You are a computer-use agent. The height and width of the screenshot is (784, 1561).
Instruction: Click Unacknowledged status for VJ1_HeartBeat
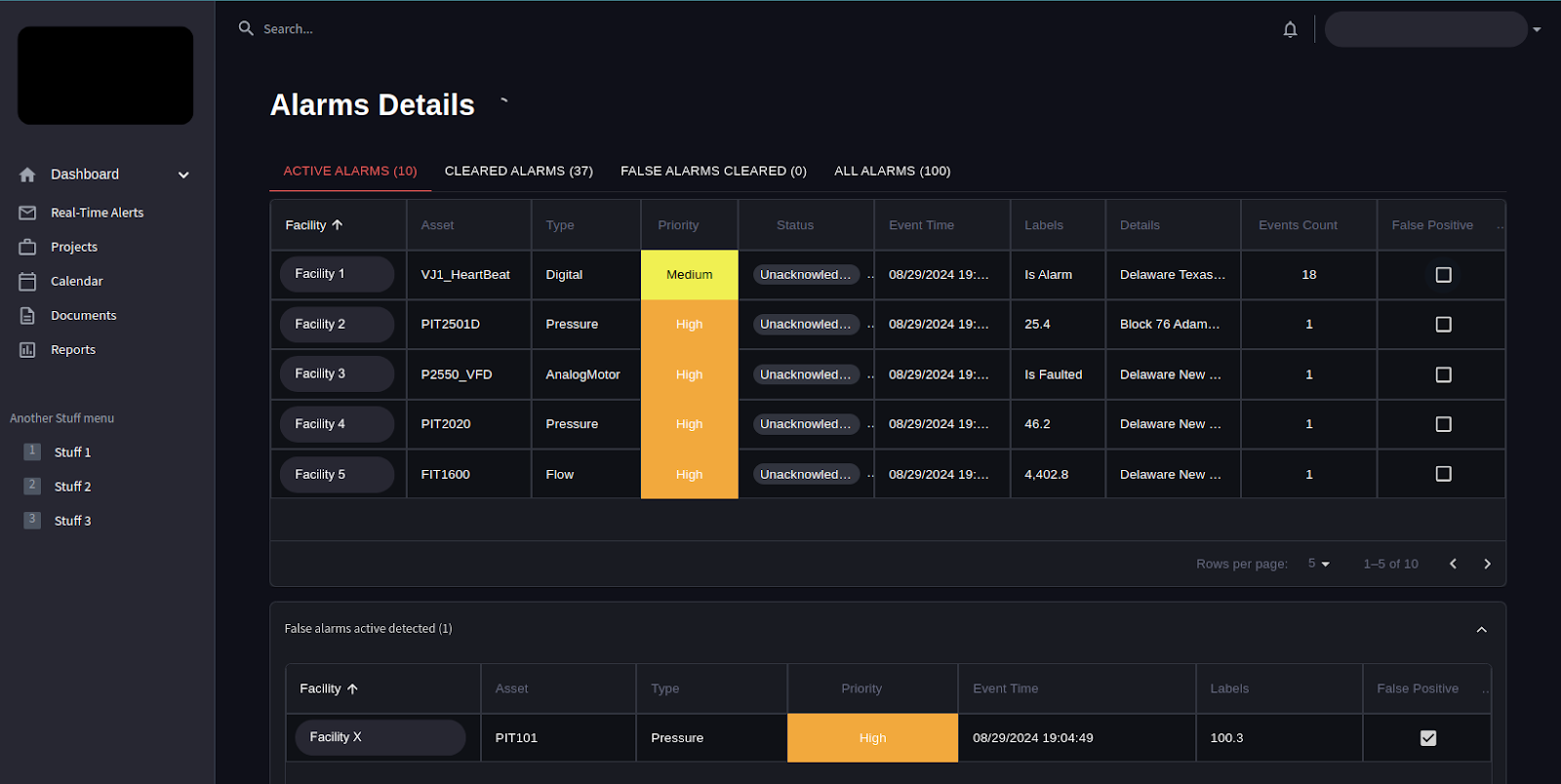click(806, 275)
